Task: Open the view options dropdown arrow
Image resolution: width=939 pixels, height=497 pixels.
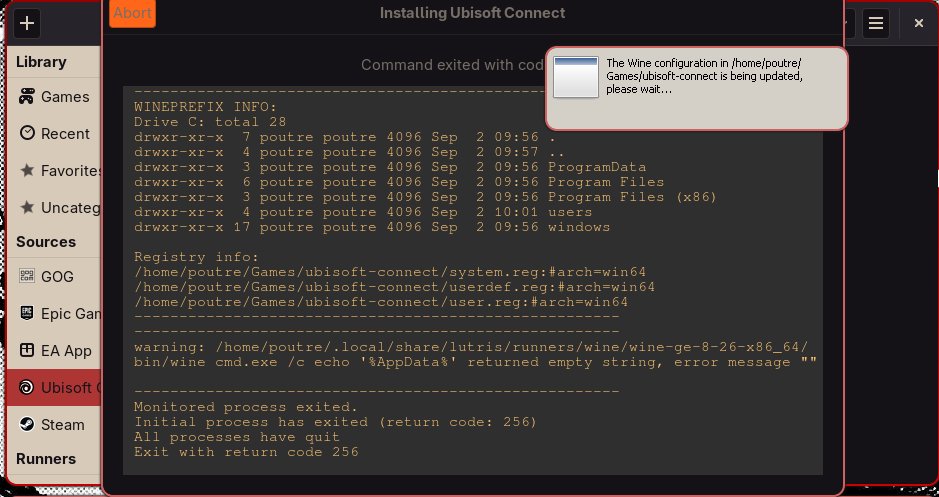Action: pyautogui.click(x=847, y=23)
